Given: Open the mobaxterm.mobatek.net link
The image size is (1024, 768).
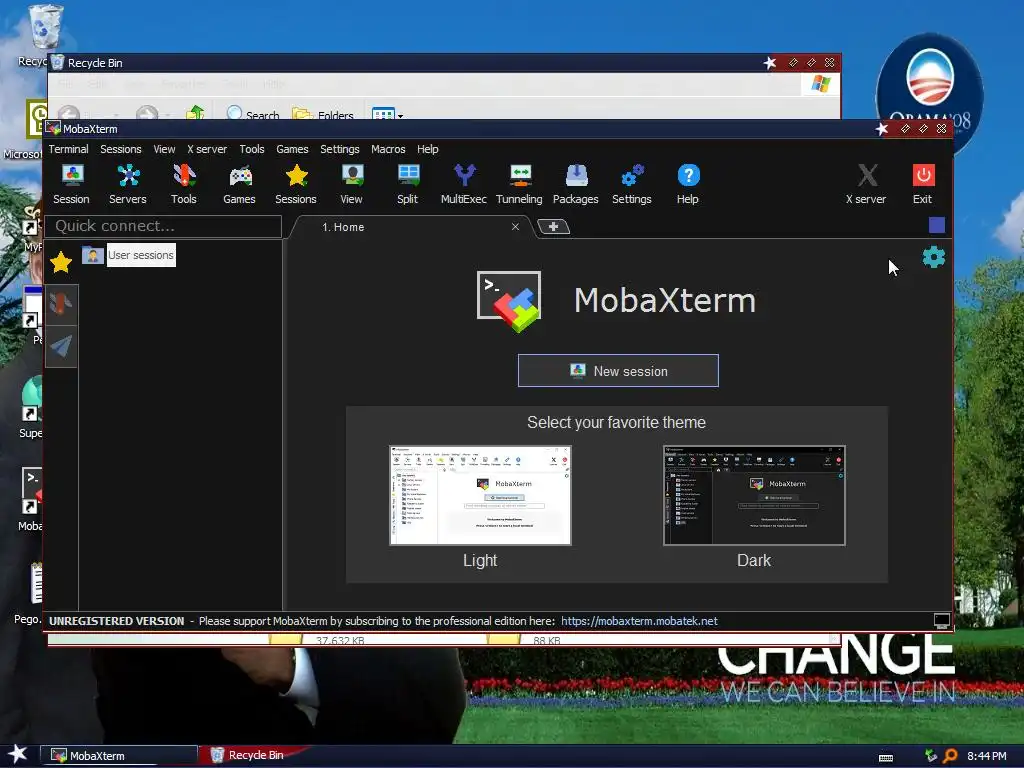Looking at the screenshot, I should tap(639, 621).
